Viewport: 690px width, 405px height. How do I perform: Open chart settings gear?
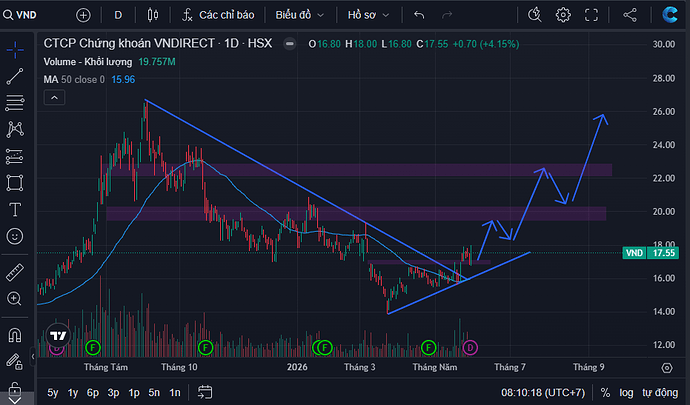click(563, 15)
